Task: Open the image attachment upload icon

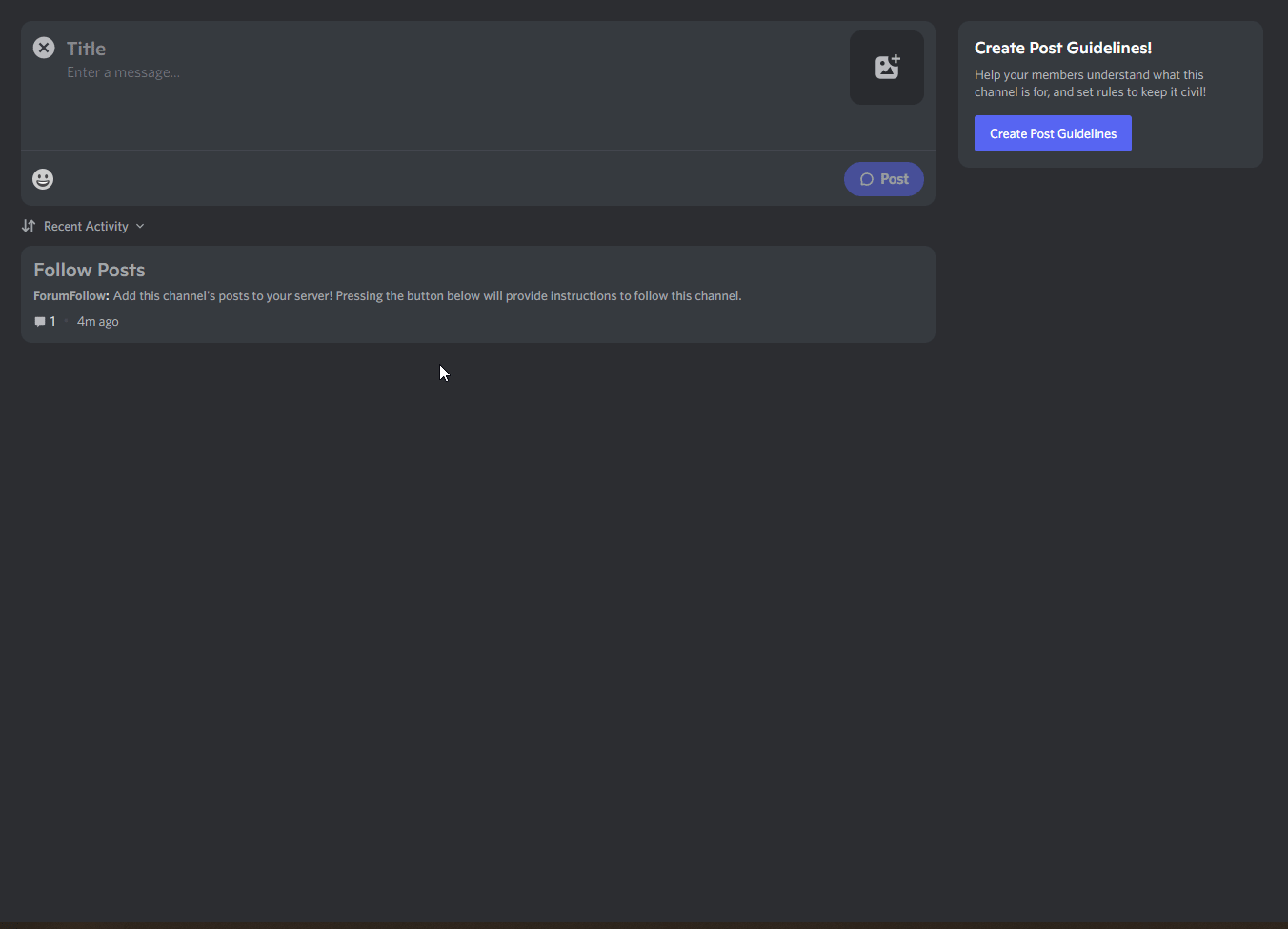Action: tap(886, 68)
